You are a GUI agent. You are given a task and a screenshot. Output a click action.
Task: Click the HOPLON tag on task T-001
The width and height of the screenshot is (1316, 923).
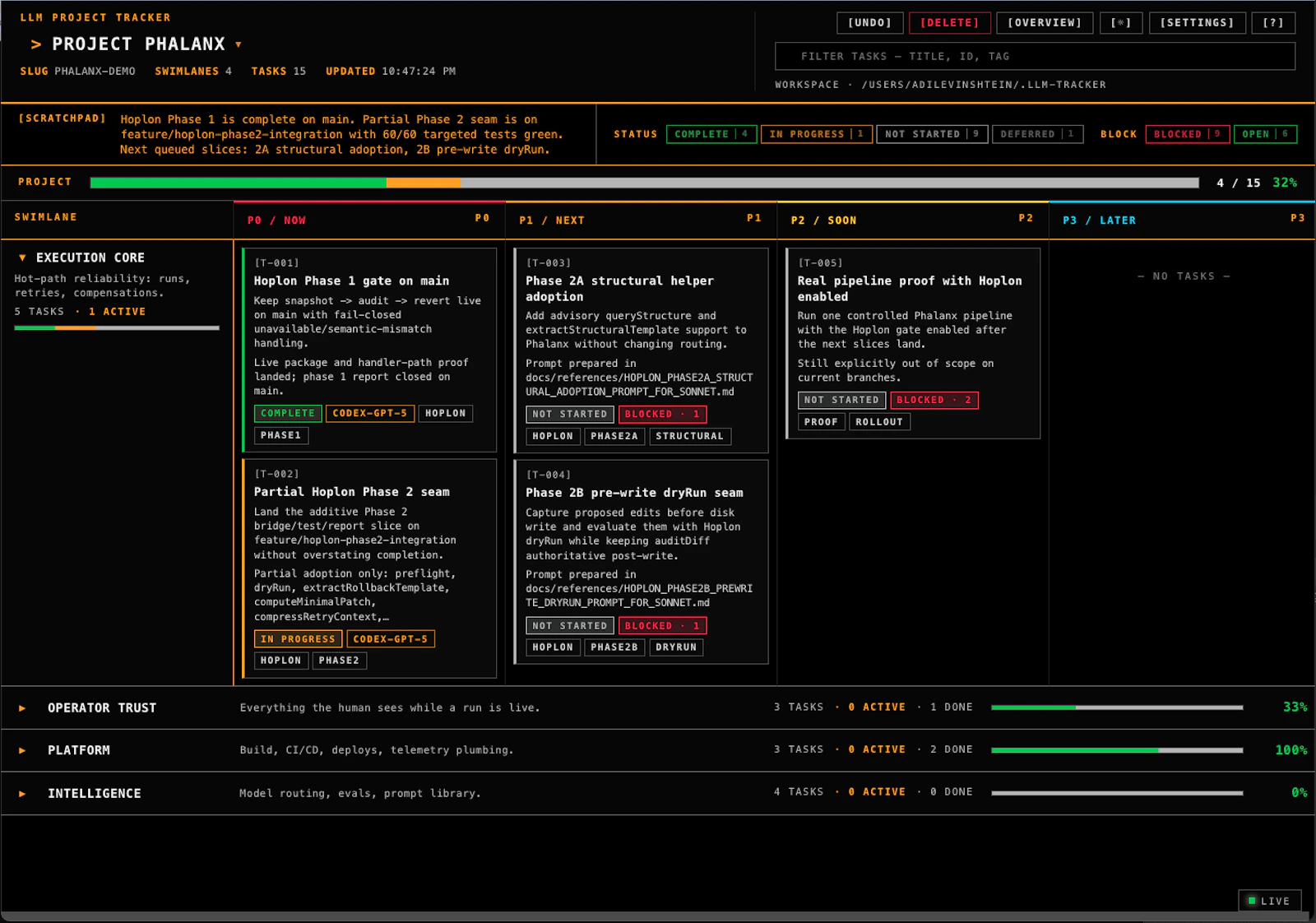(x=445, y=413)
